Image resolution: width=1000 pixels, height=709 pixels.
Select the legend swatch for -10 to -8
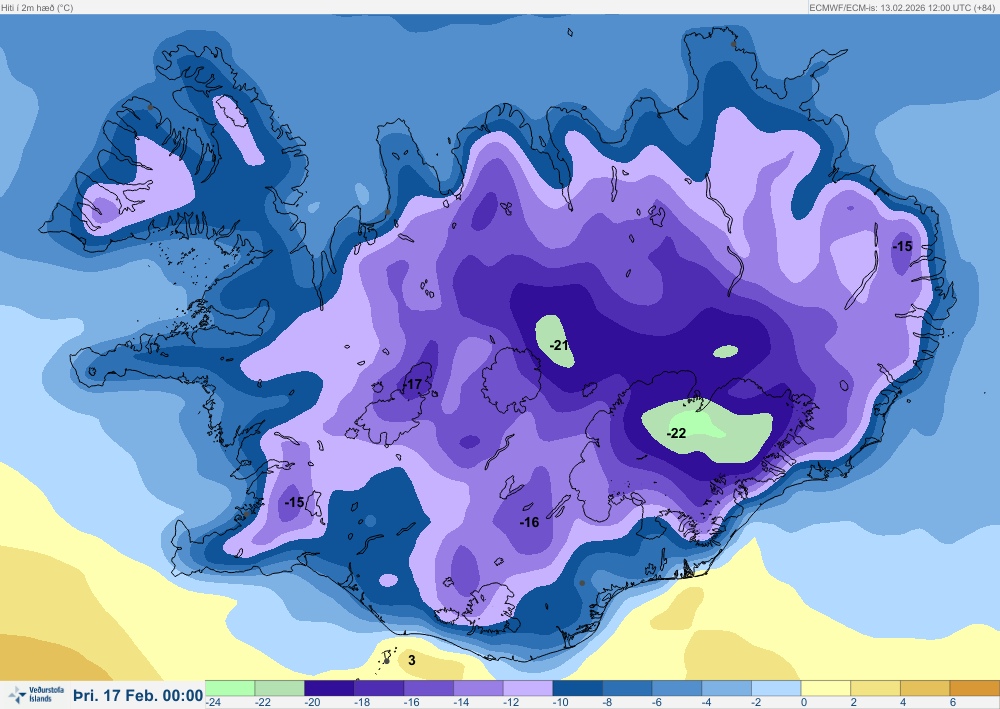pyautogui.click(x=577, y=688)
